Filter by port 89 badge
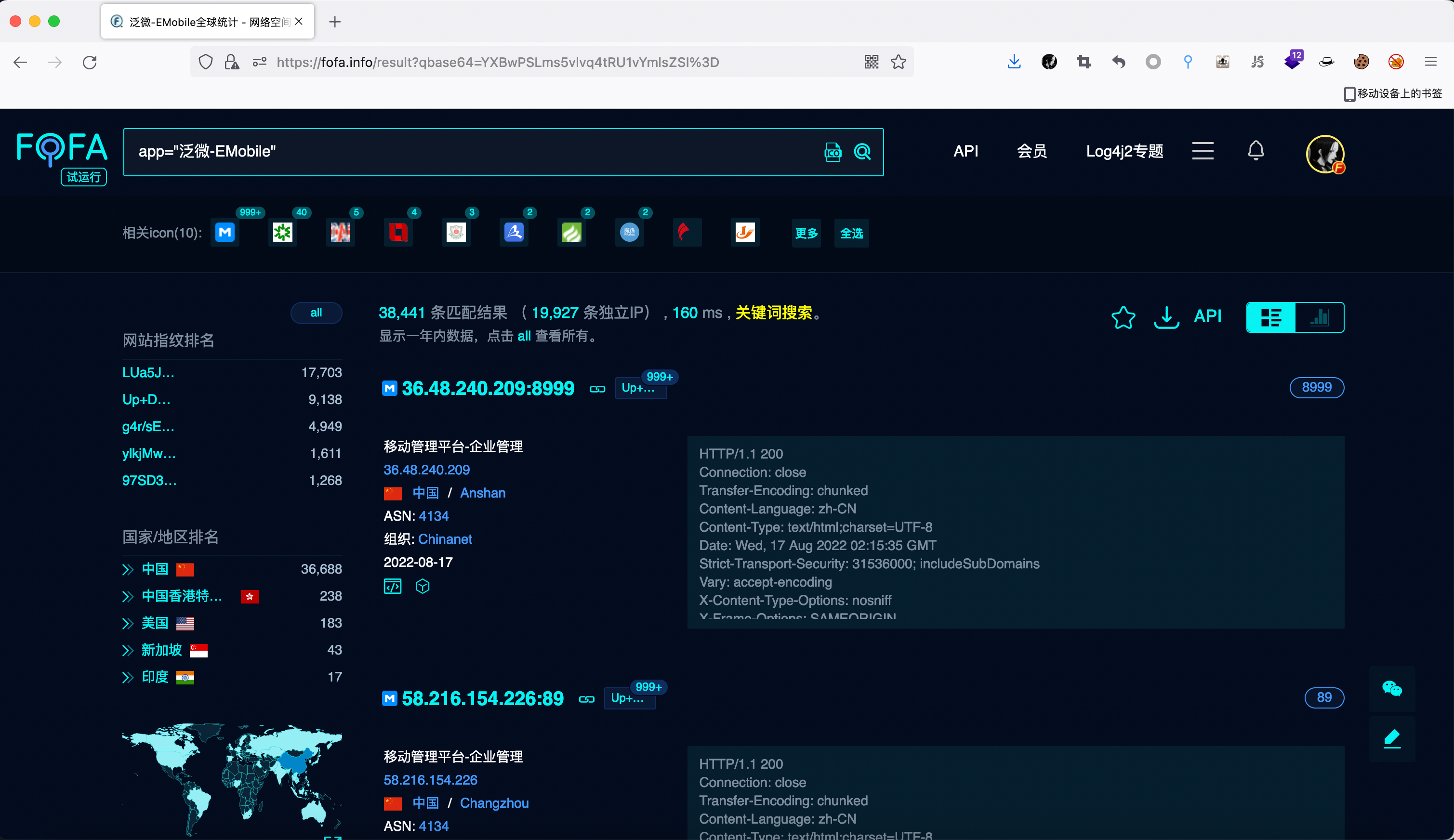 1323,697
